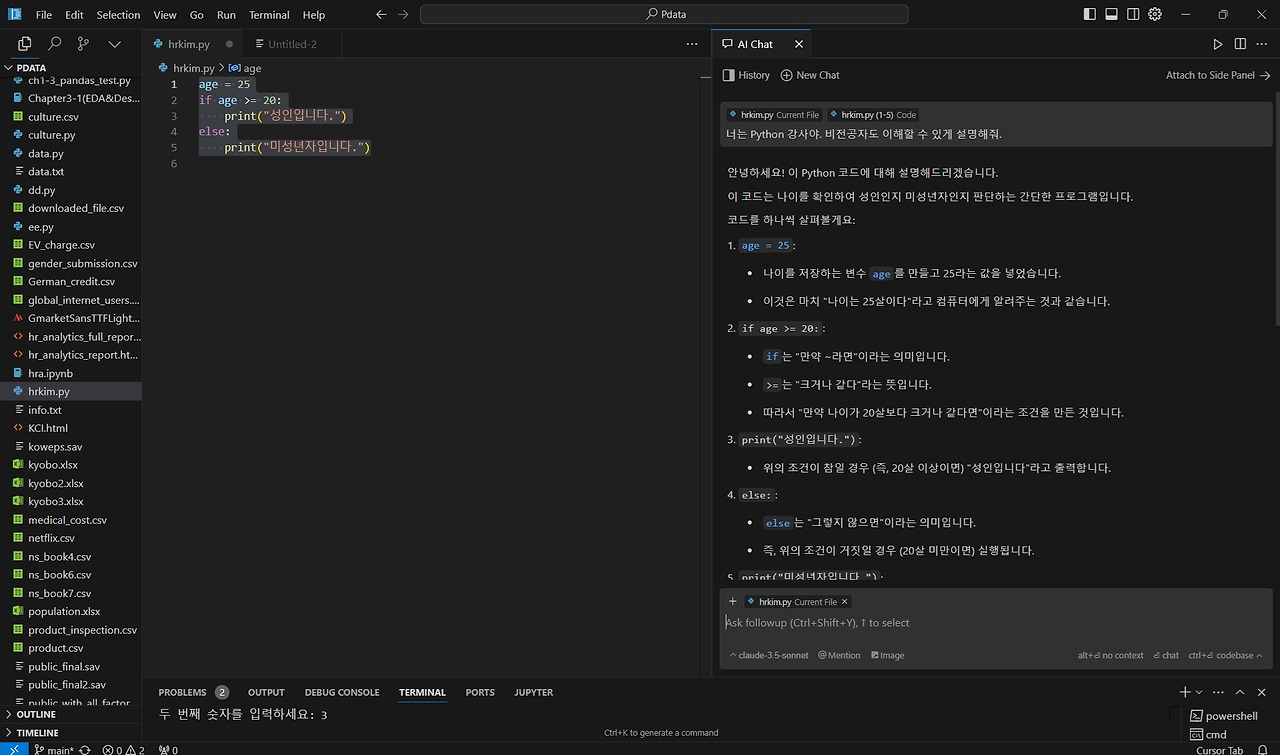Start a New Chat
The height and width of the screenshot is (755, 1280).
click(x=810, y=75)
